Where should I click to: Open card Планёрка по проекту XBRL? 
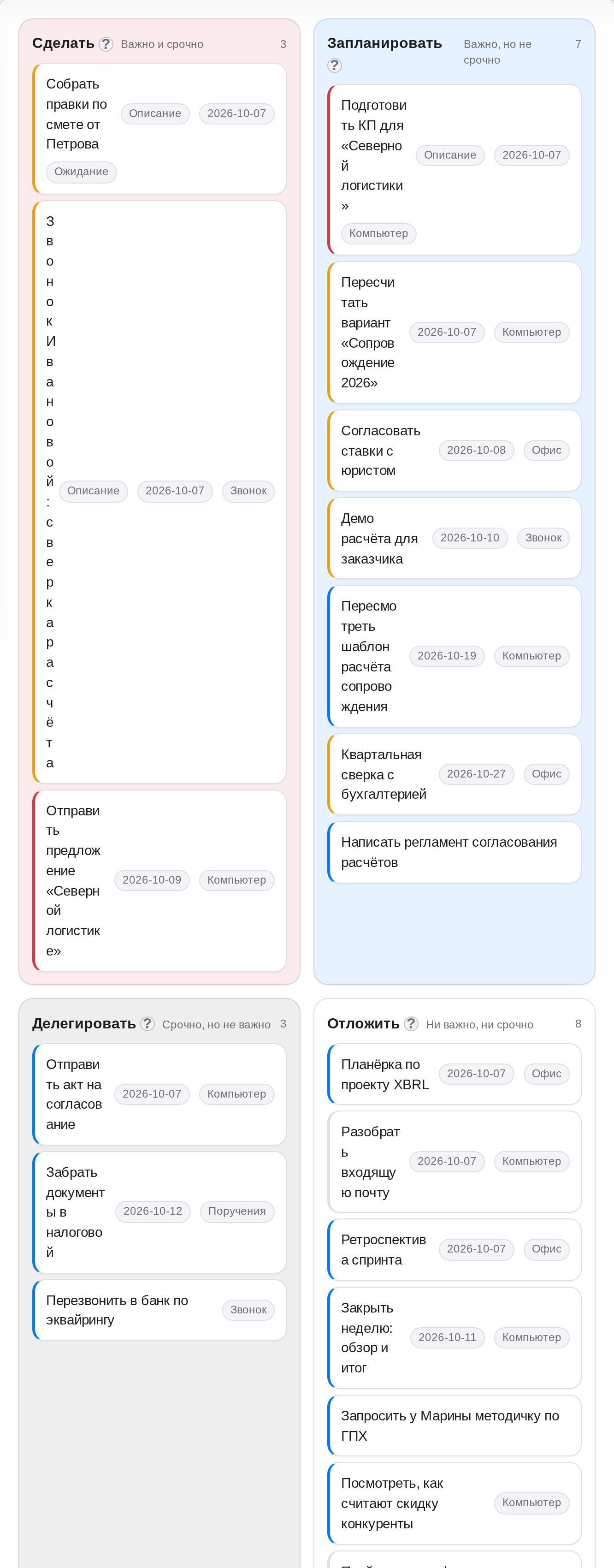(454, 1075)
